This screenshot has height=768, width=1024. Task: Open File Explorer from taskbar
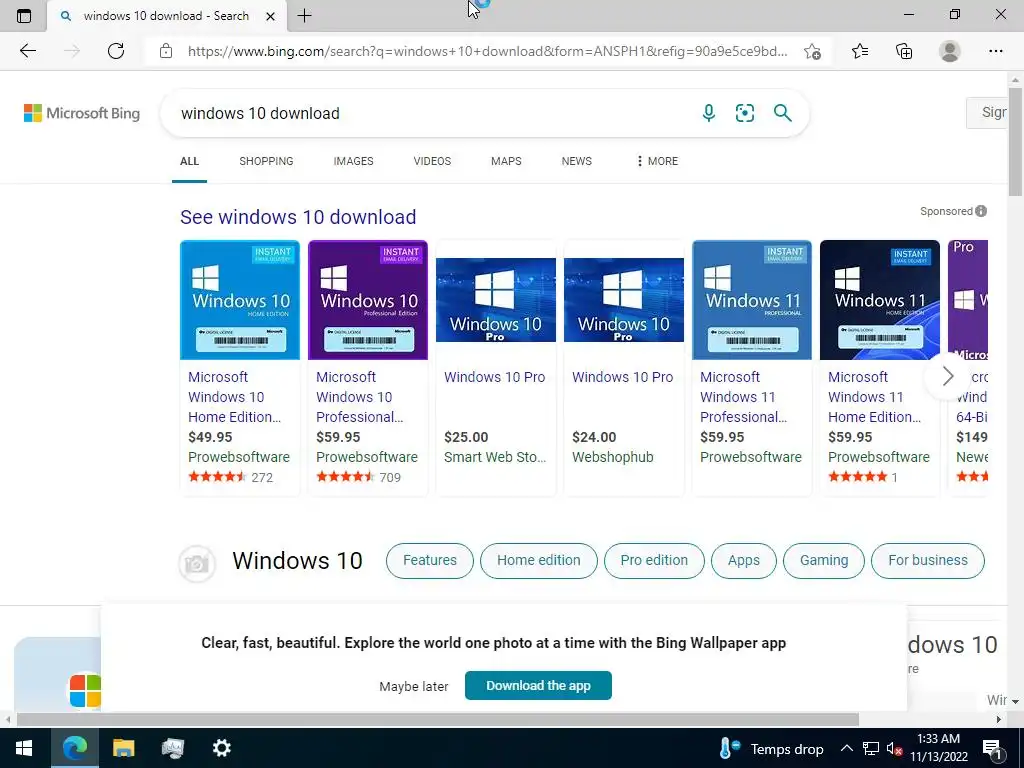point(123,748)
